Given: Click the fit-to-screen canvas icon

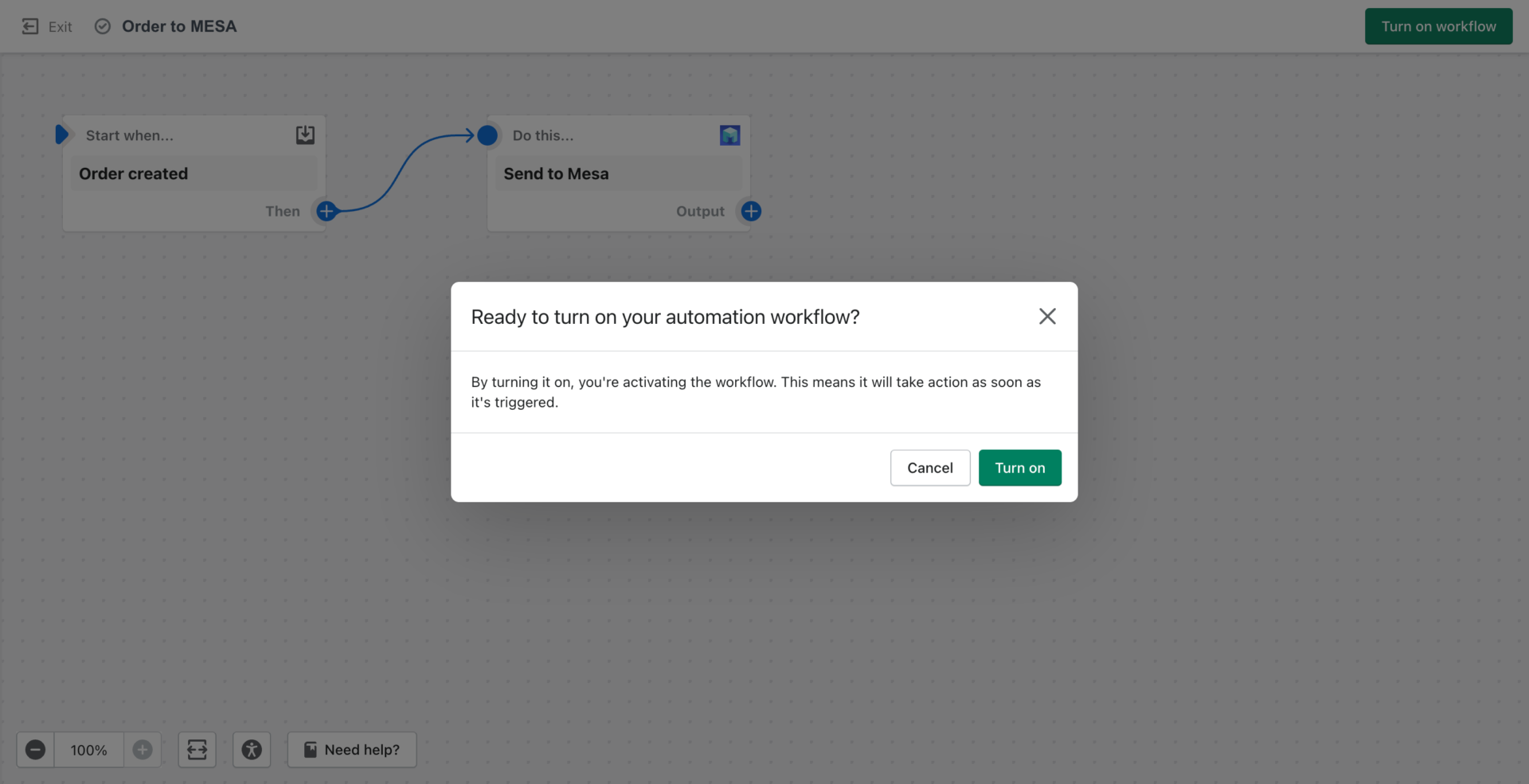Looking at the screenshot, I should click(197, 749).
